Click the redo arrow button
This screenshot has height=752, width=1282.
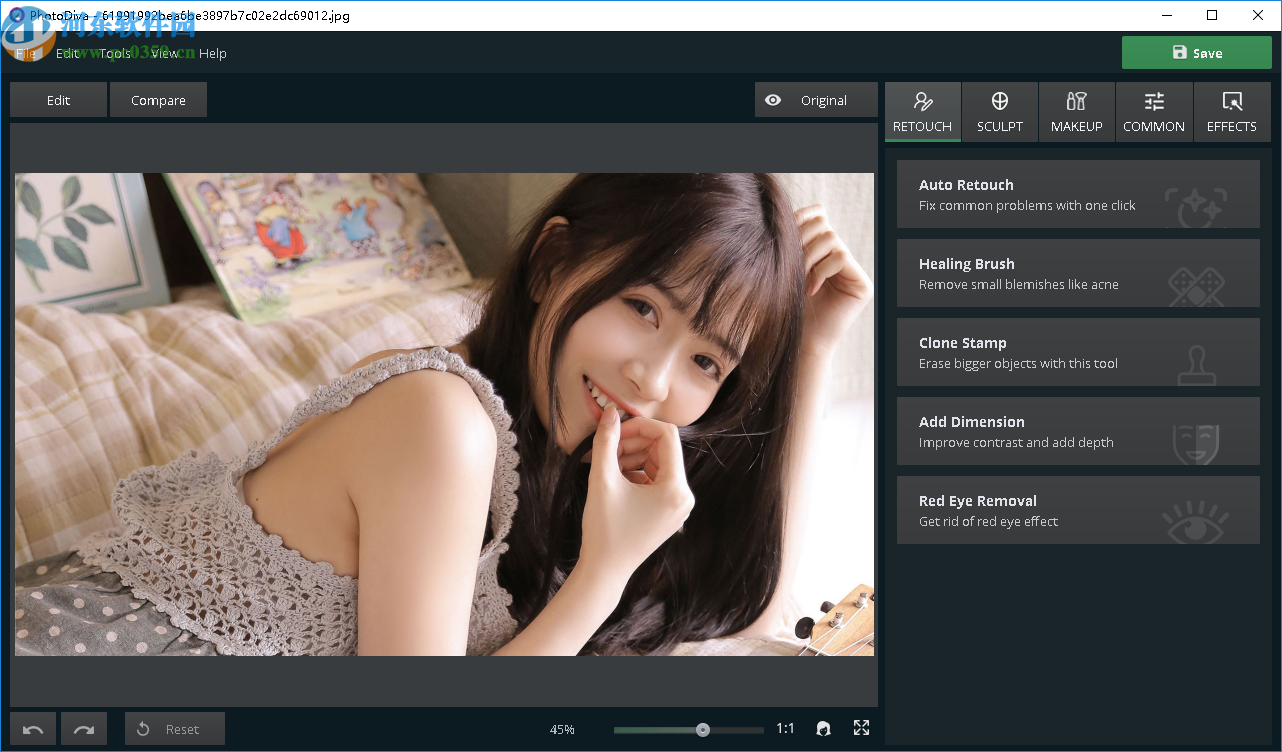click(84, 729)
